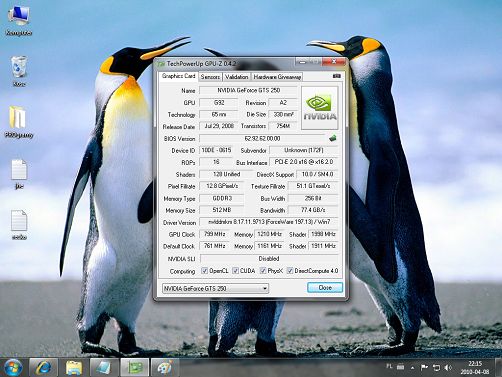Open the Recycle Bin desktop icon
The width and height of the screenshot is (502, 377).
point(19,71)
